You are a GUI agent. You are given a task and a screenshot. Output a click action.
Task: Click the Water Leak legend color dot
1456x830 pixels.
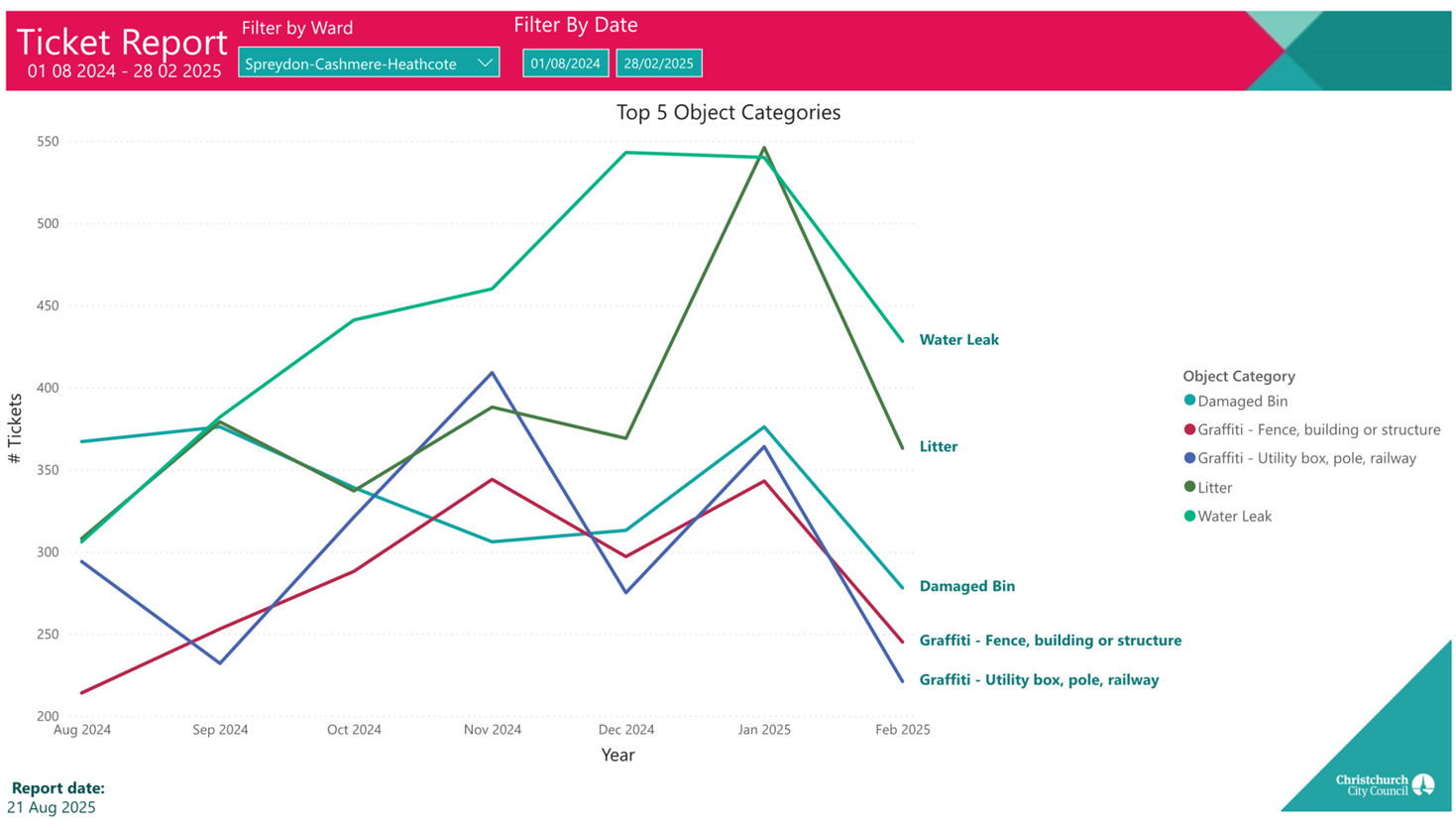click(x=1189, y=516)
